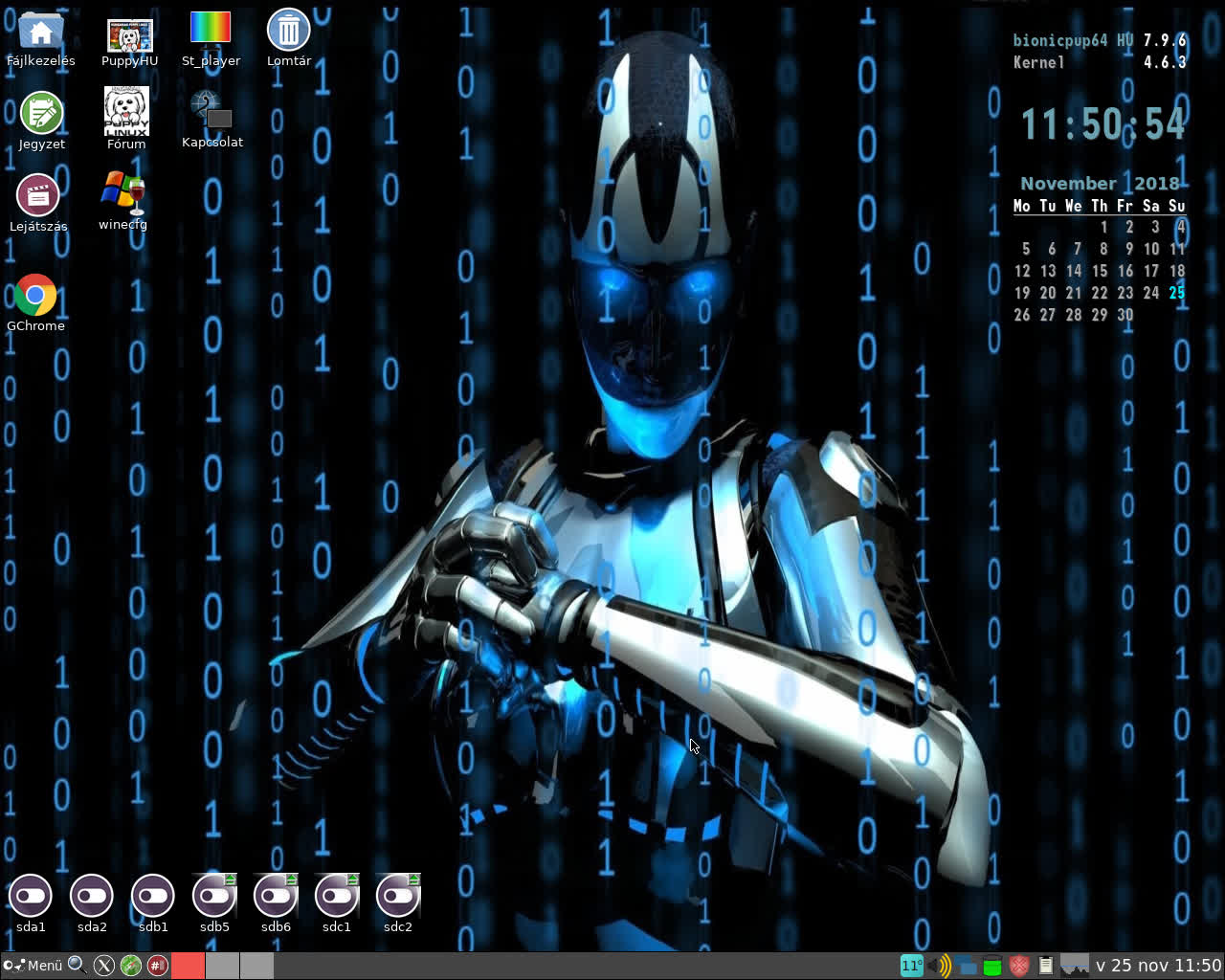Screen dimensions: 1225x980
Task: Switch to the second desktop pager box
Action: [x=222, y=966]
